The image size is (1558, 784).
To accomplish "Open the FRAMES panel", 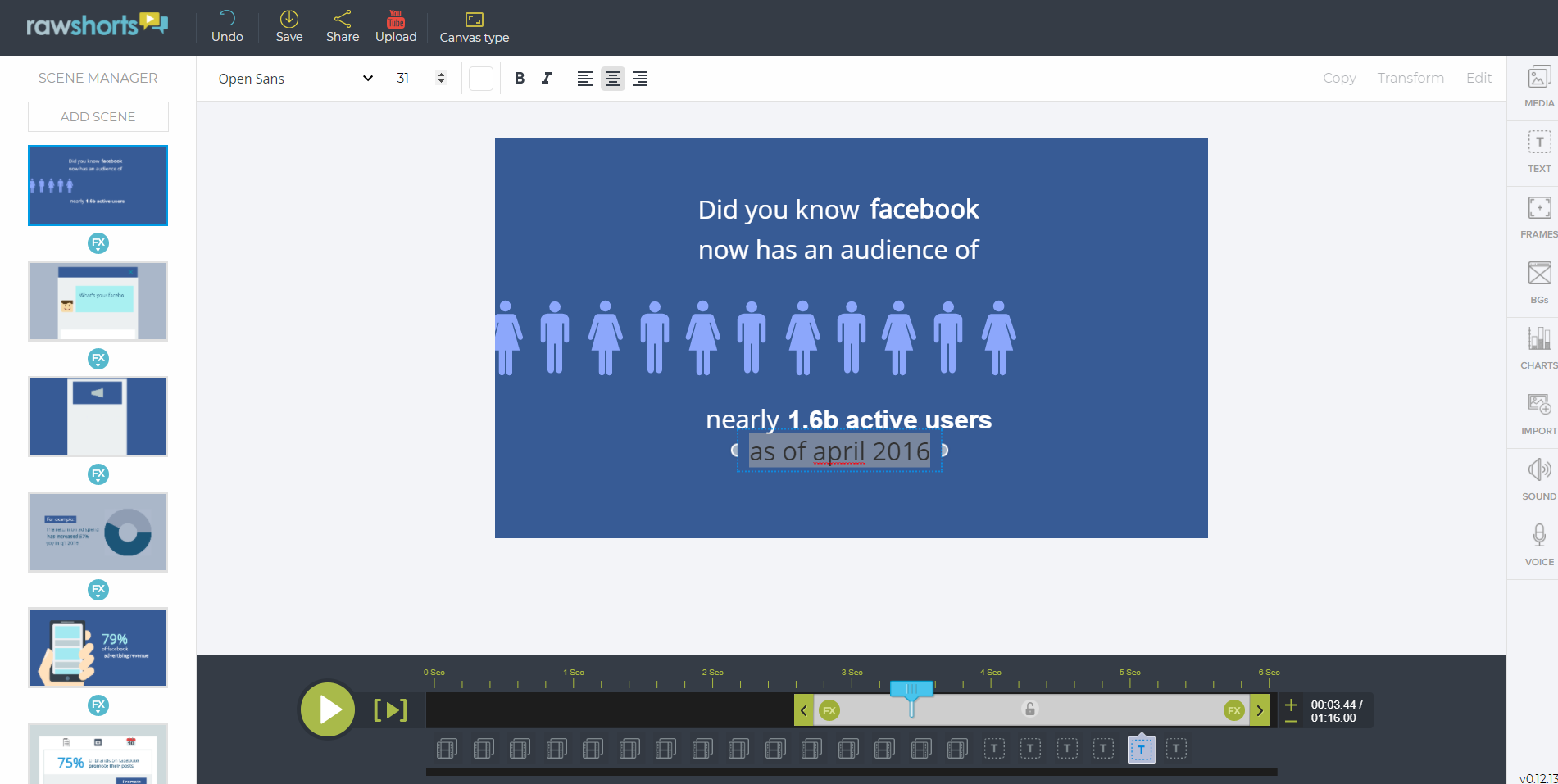I will click(1539, 218).
